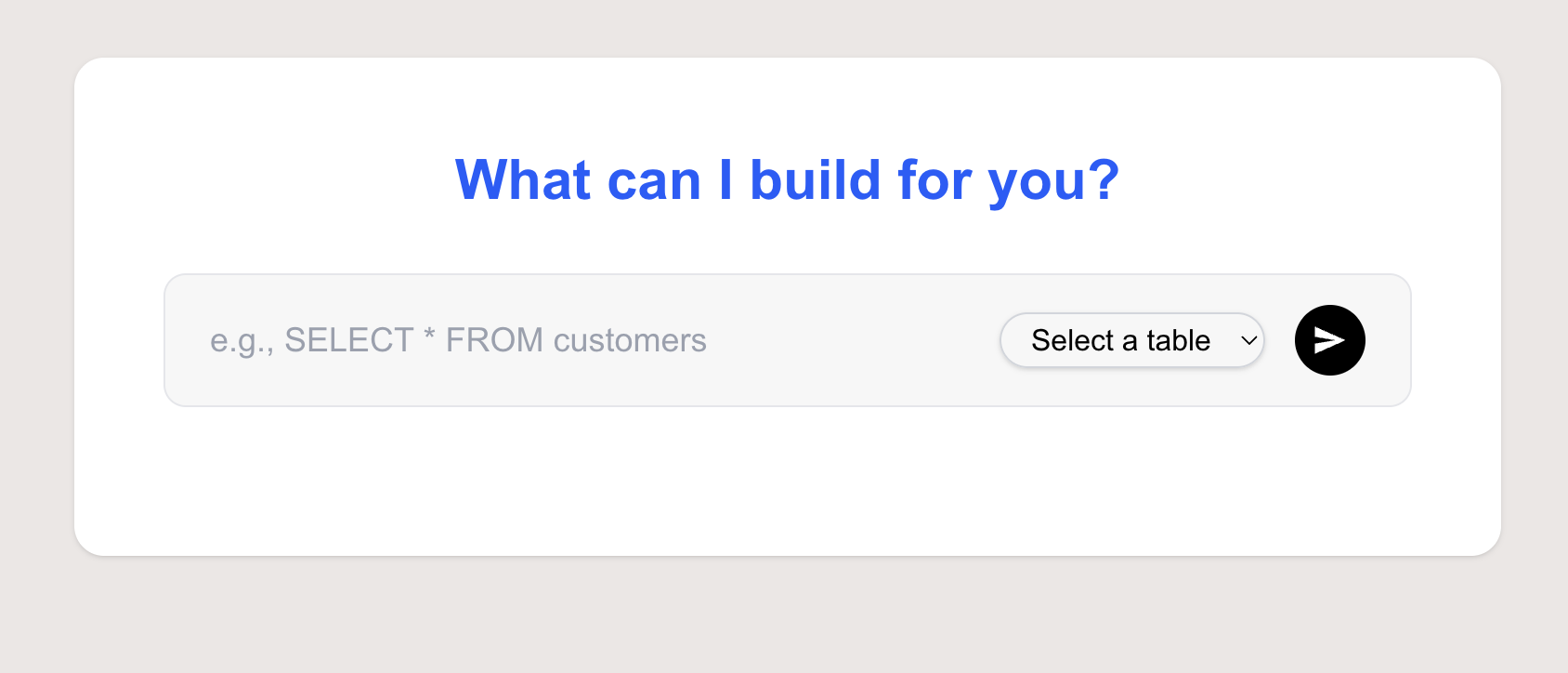Click the white arrow inside the black circle

tap(1329, 340)
